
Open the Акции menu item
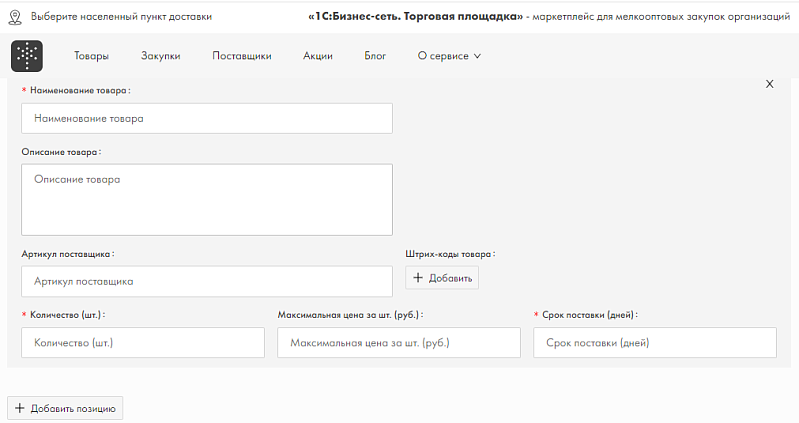[318, 56]
